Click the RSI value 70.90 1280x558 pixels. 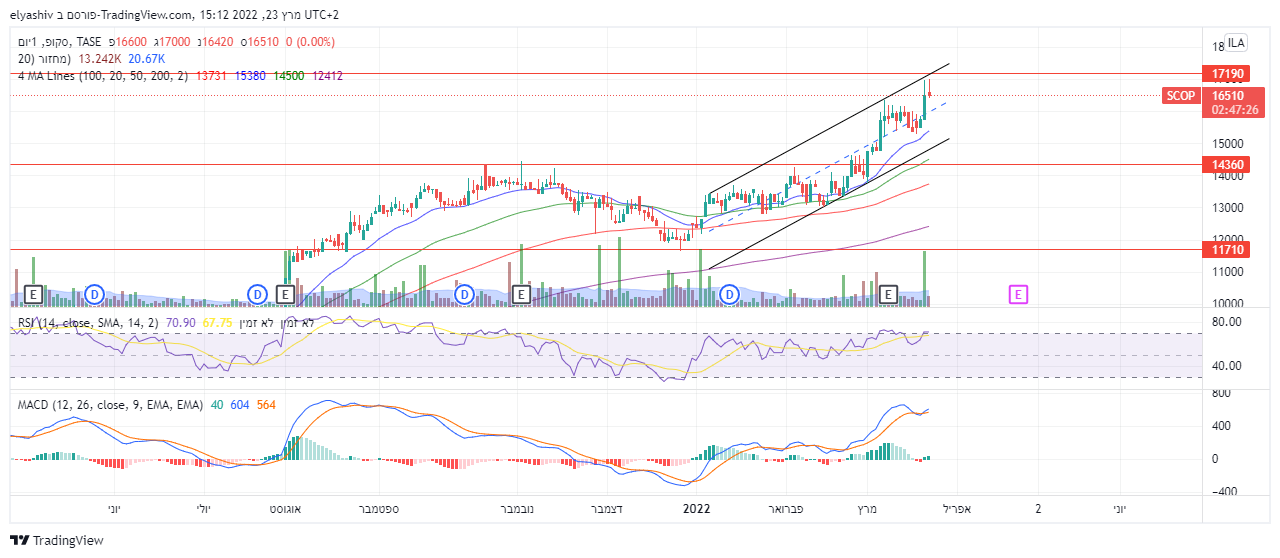coord(182,323)
